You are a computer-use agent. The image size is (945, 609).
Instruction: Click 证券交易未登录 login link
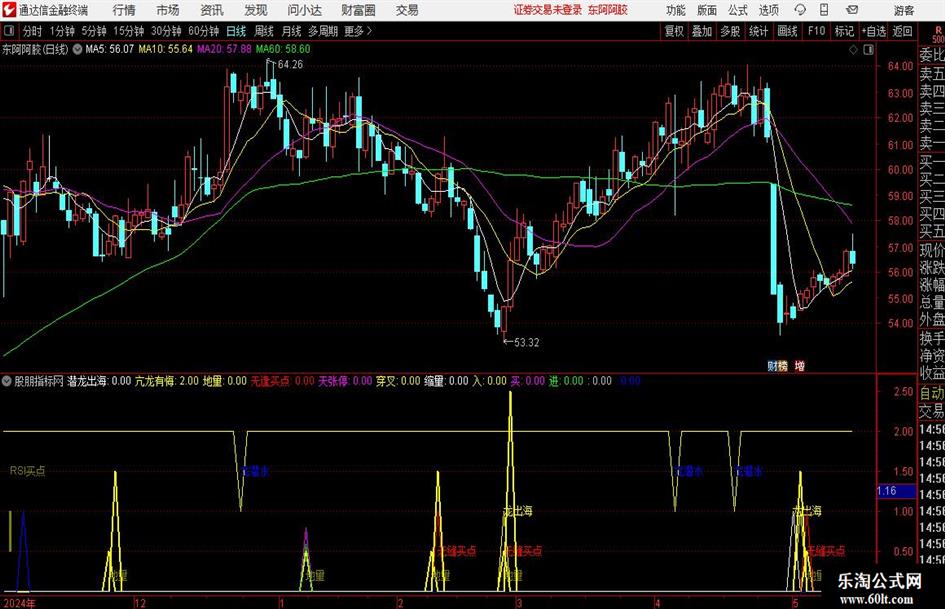coord(548,10)
